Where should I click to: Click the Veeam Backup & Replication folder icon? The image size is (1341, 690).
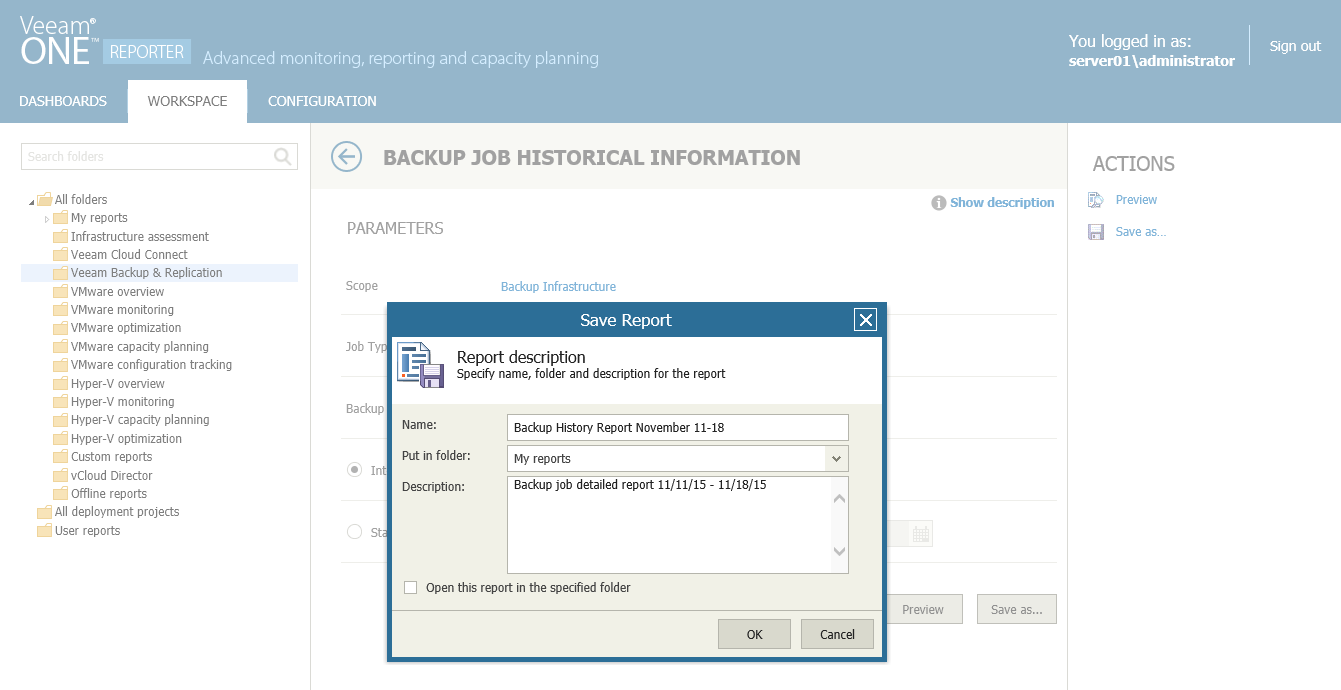(x=61, y=273)
